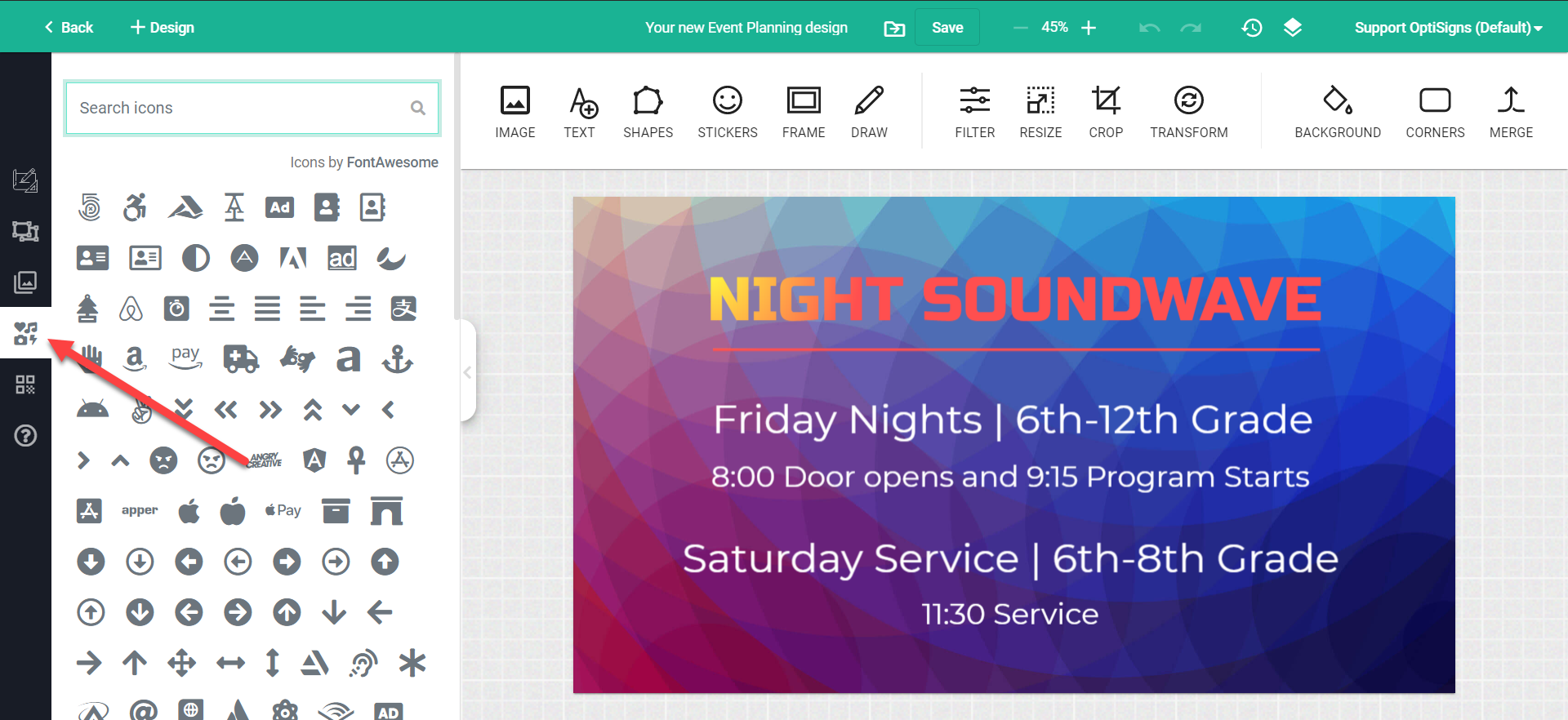Open the layers panel icon

click(x=1292, y=28)
